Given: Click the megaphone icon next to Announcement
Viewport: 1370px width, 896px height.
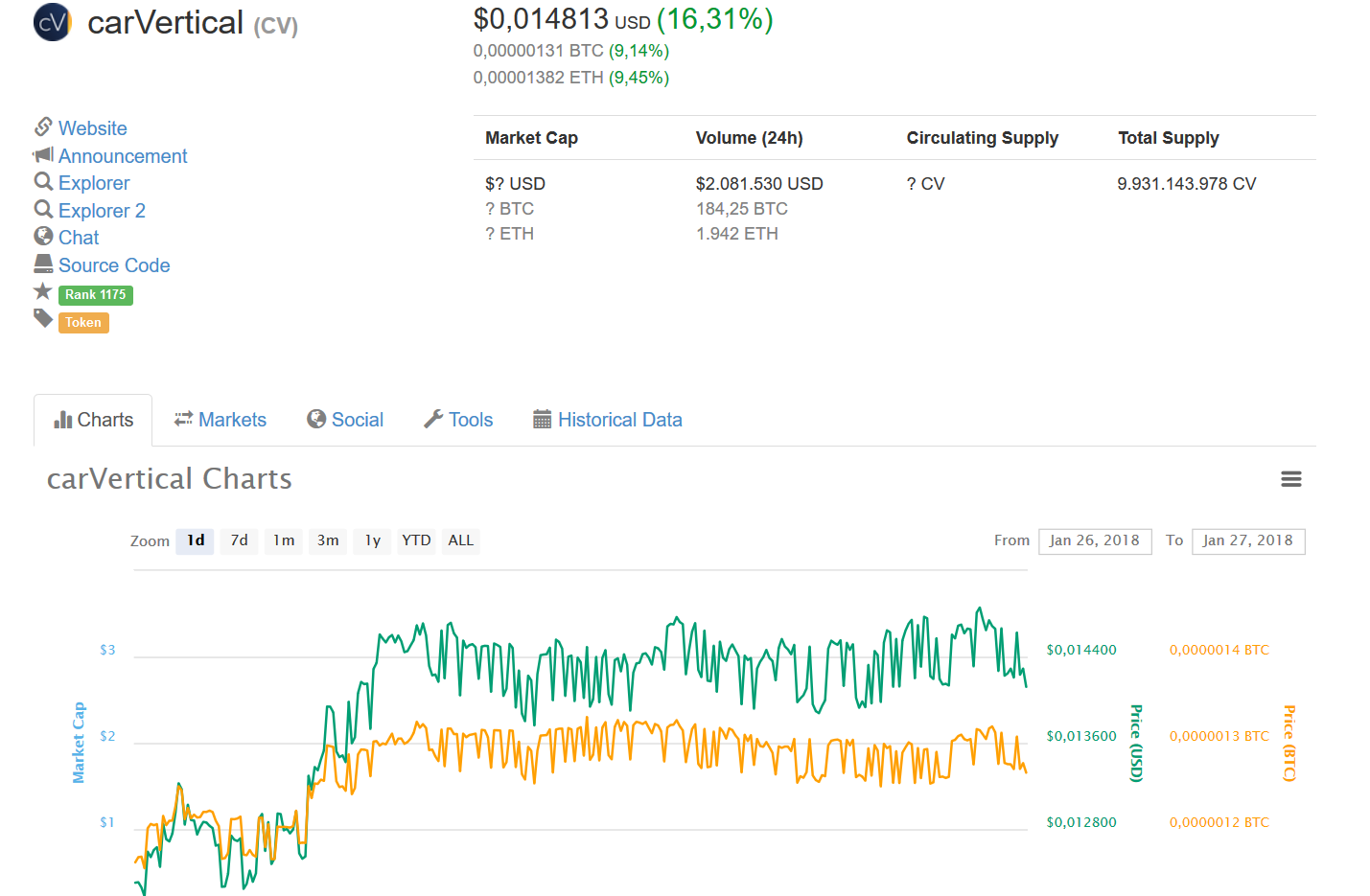Looking at the screenshot, I should coord(43,154).
